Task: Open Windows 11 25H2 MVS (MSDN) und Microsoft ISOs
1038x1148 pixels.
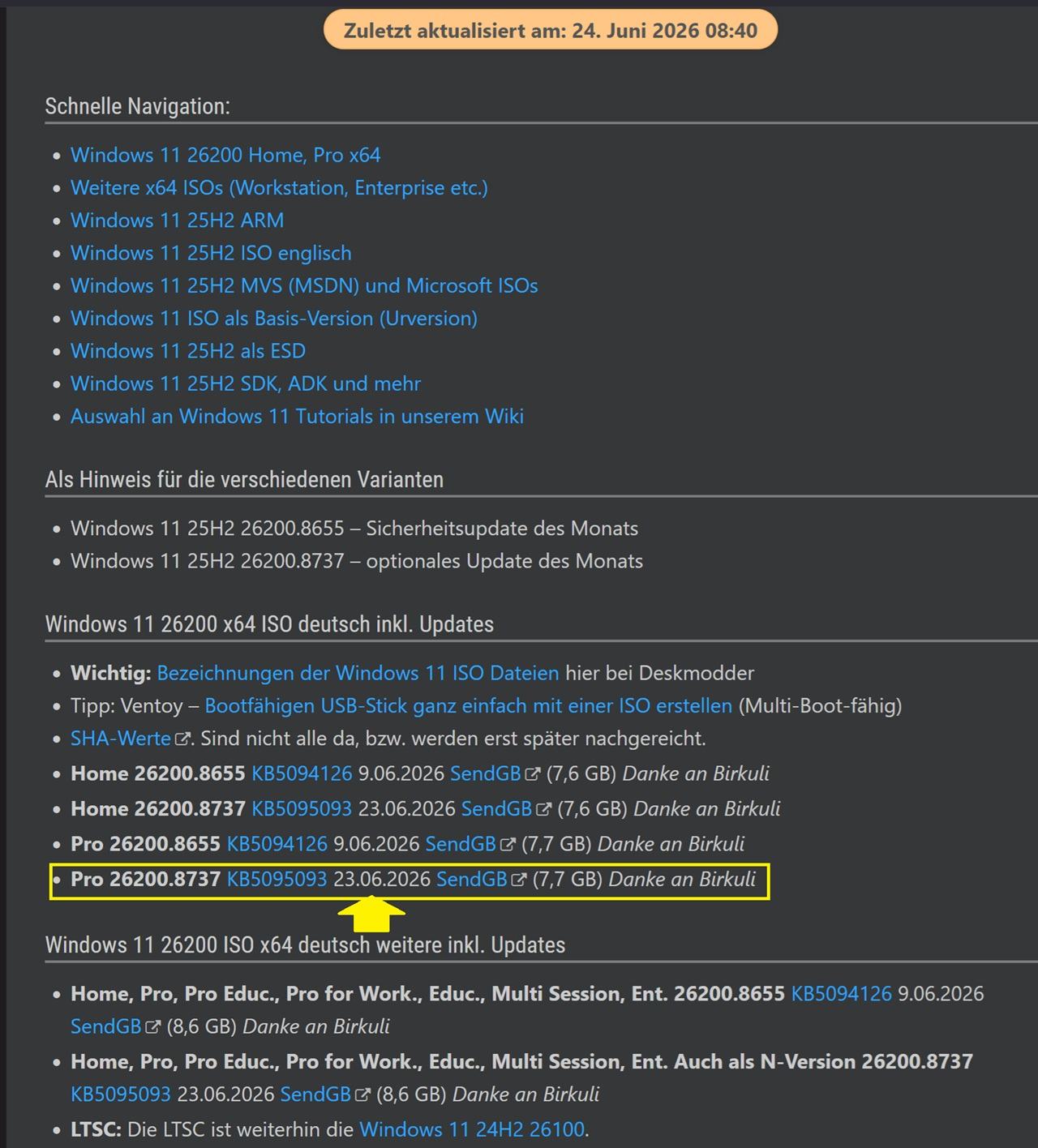Action: point(304,285)
